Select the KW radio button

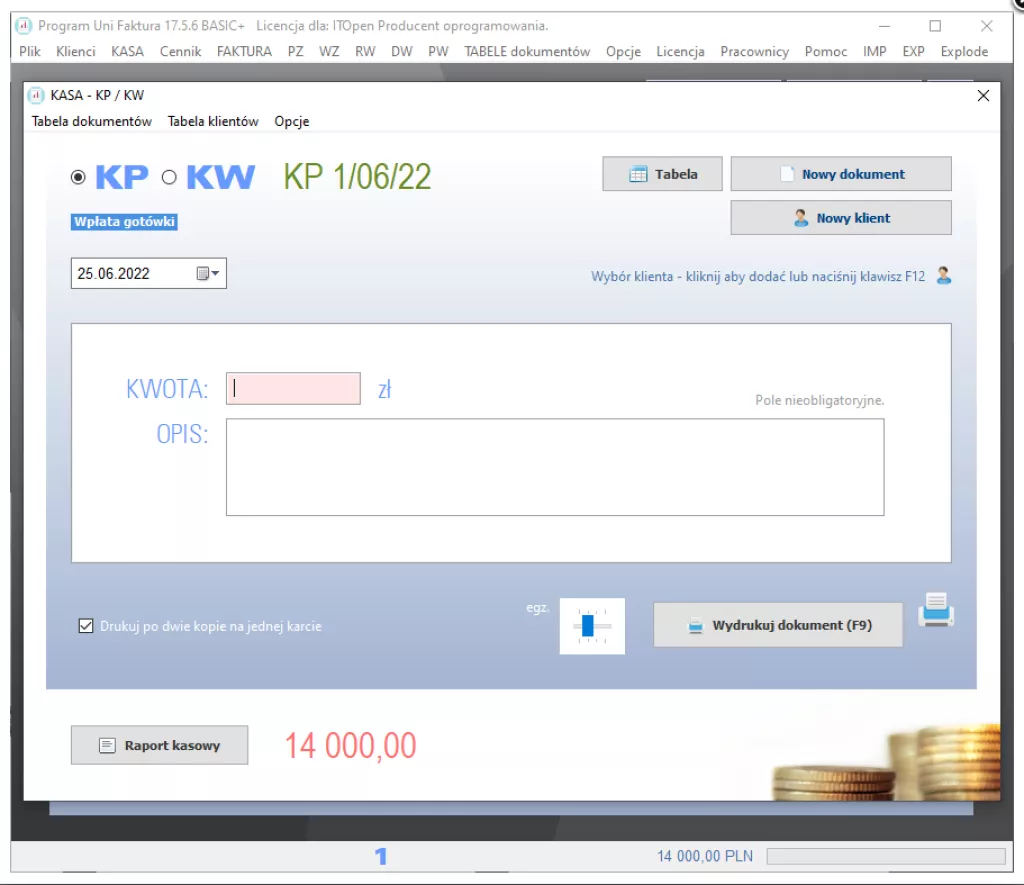(x=169, y=177)
